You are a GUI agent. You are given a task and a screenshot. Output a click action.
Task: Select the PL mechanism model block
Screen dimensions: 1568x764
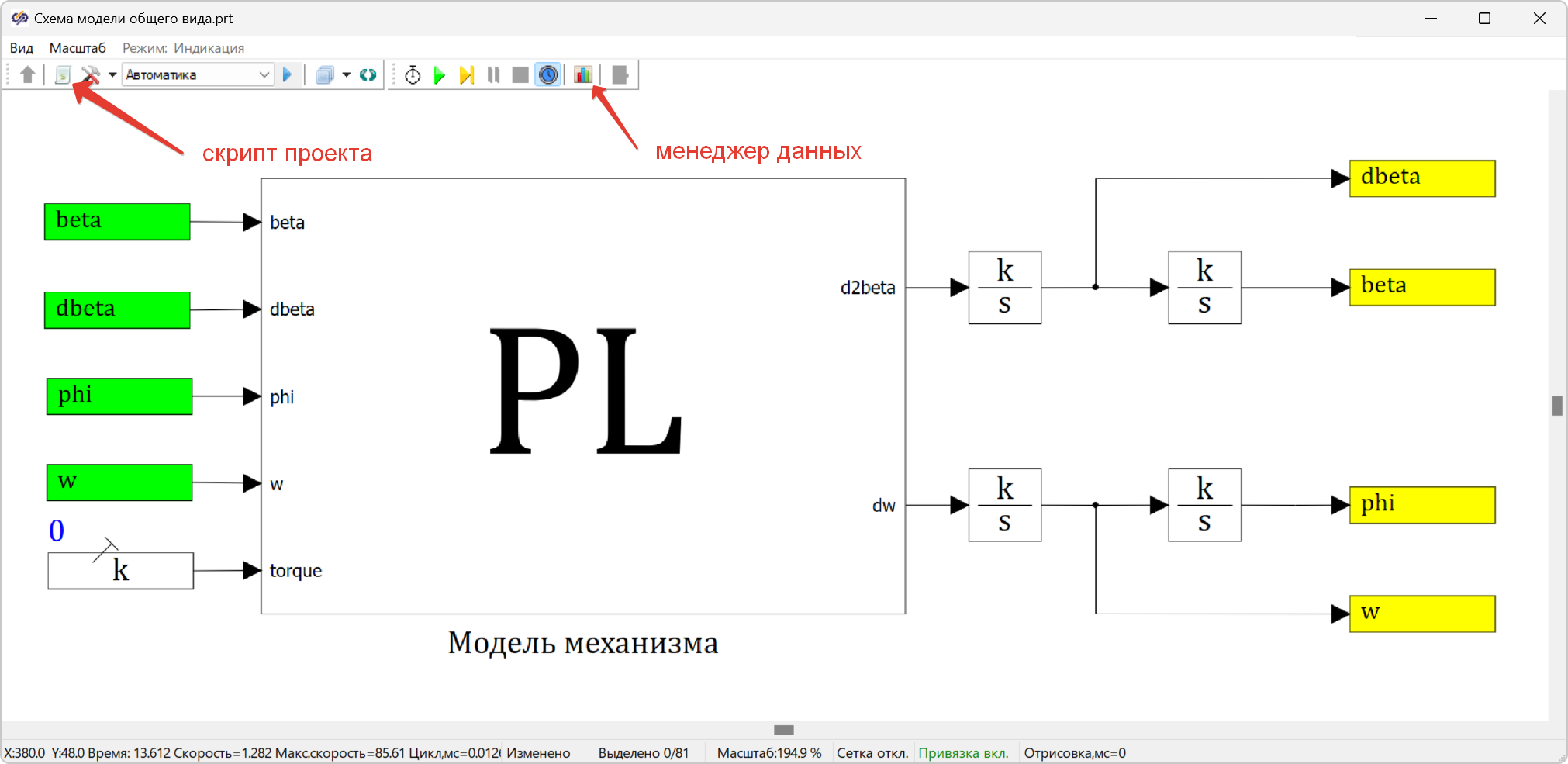coord(583,396)
